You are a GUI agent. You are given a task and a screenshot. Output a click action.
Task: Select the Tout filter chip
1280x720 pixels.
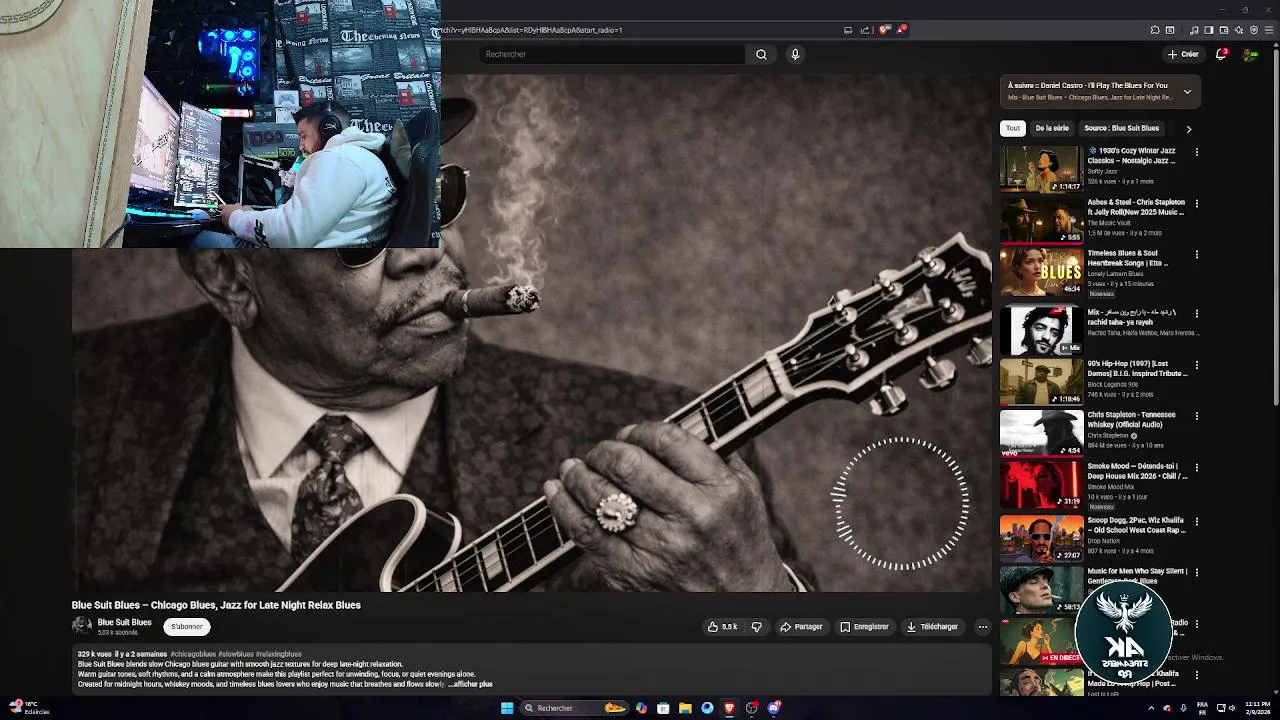pyautogui.click(x=1013, y=128)
